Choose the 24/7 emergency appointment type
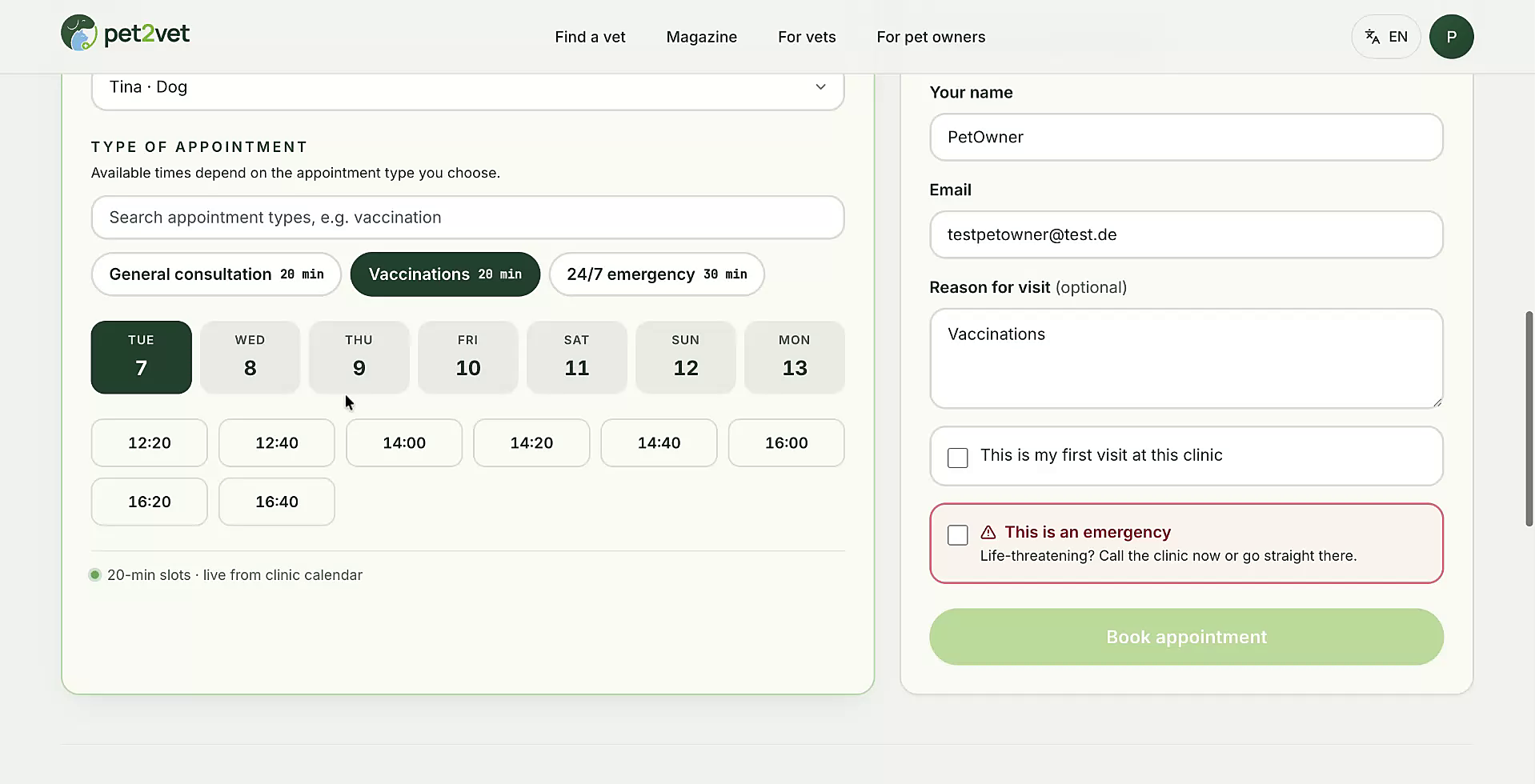 (x=656, y=274)
